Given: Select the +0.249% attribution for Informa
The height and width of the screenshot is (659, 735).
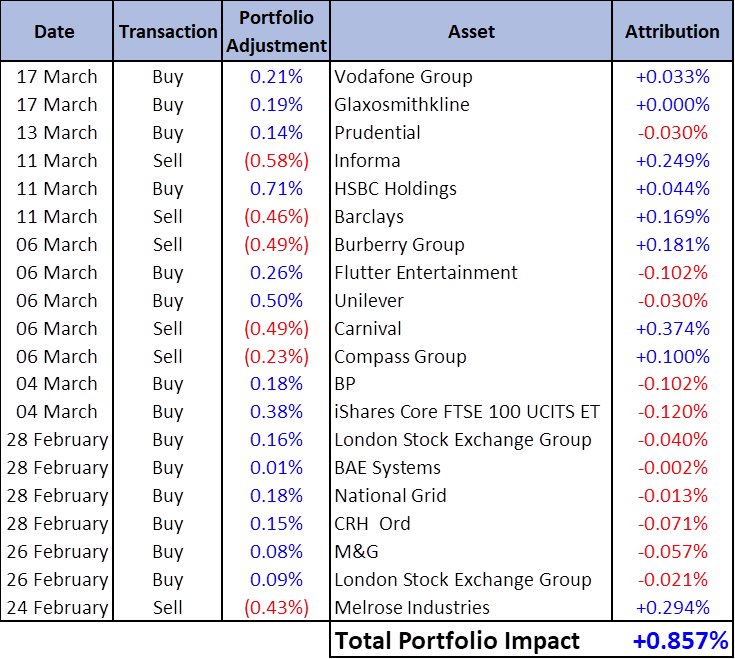Looking at the screenshot, I should click(x=673, y=161).
